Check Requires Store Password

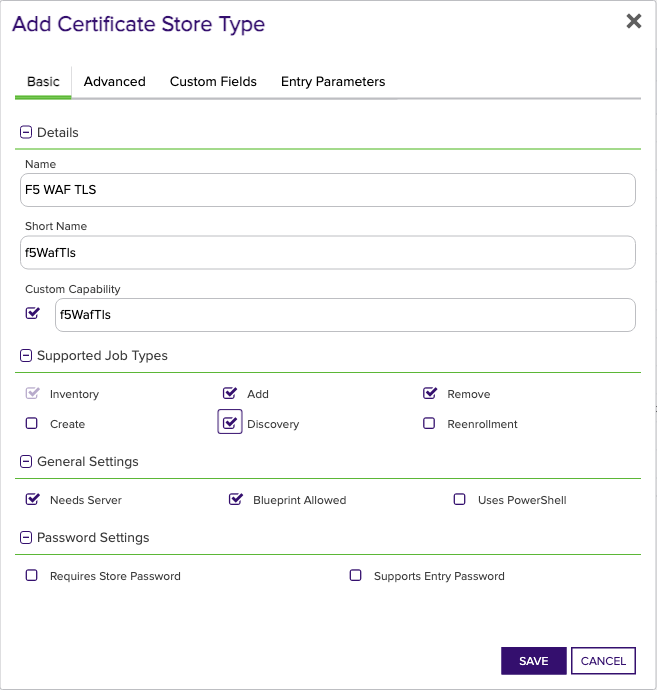[32, 576]
